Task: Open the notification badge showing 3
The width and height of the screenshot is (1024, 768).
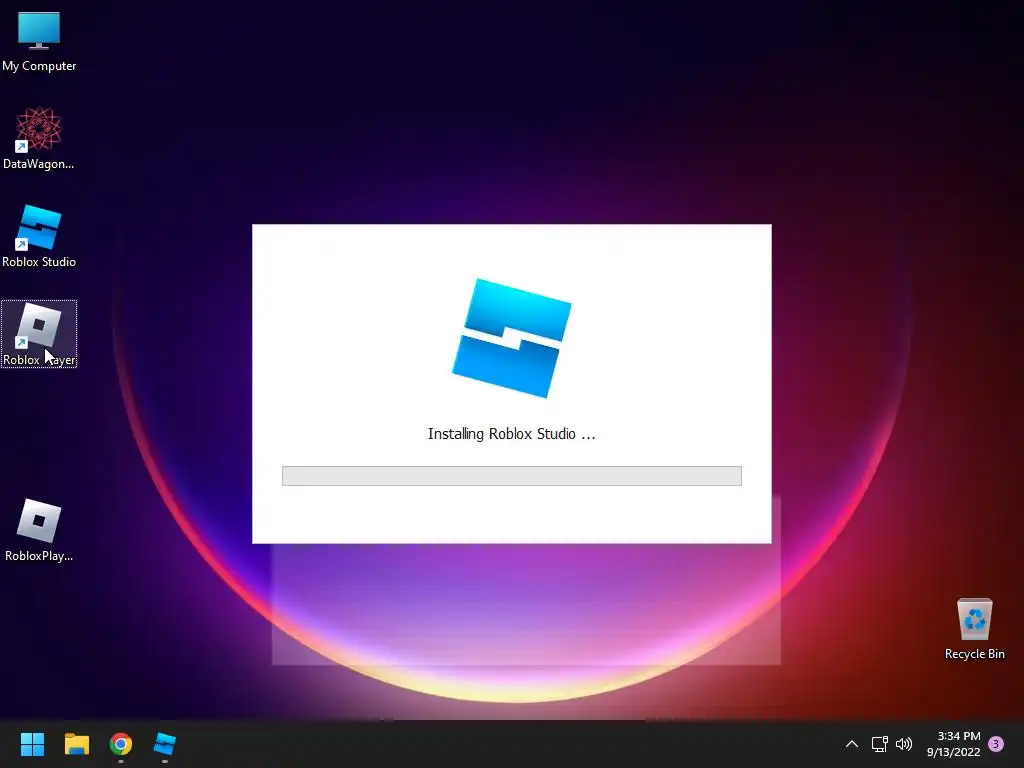Action: (x=996, y=744)
